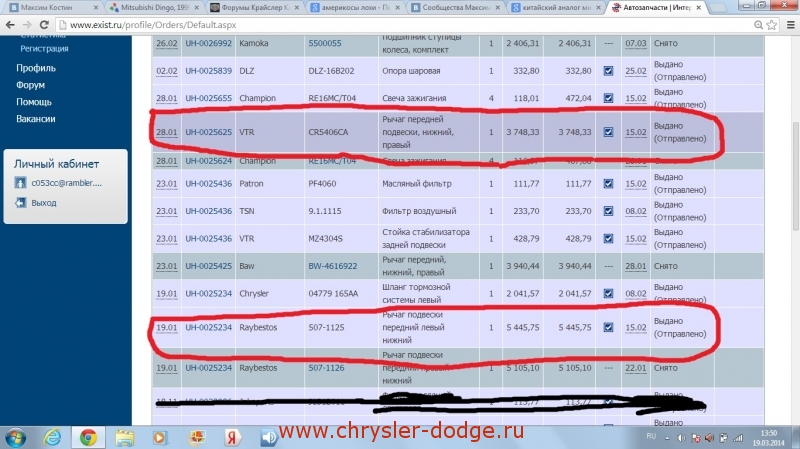The image size is (800, 449).
Task: Open Windows Media Player from the taskbar
Action: (x=159, y=438)
